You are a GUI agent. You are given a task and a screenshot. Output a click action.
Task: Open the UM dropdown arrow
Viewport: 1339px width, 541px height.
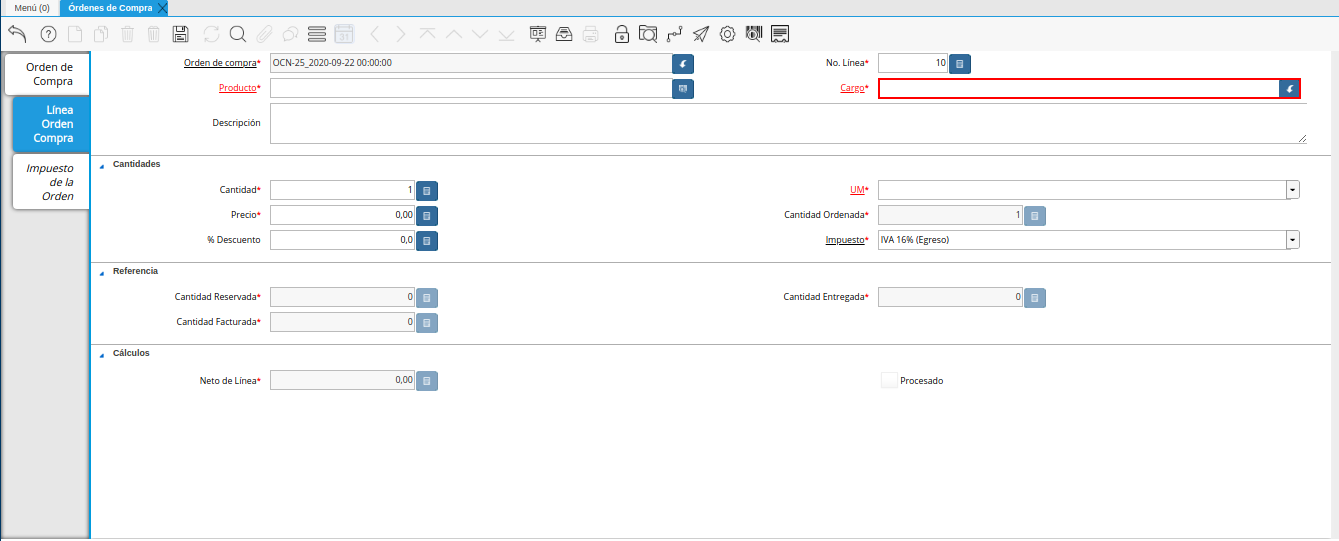(1293, 190)
